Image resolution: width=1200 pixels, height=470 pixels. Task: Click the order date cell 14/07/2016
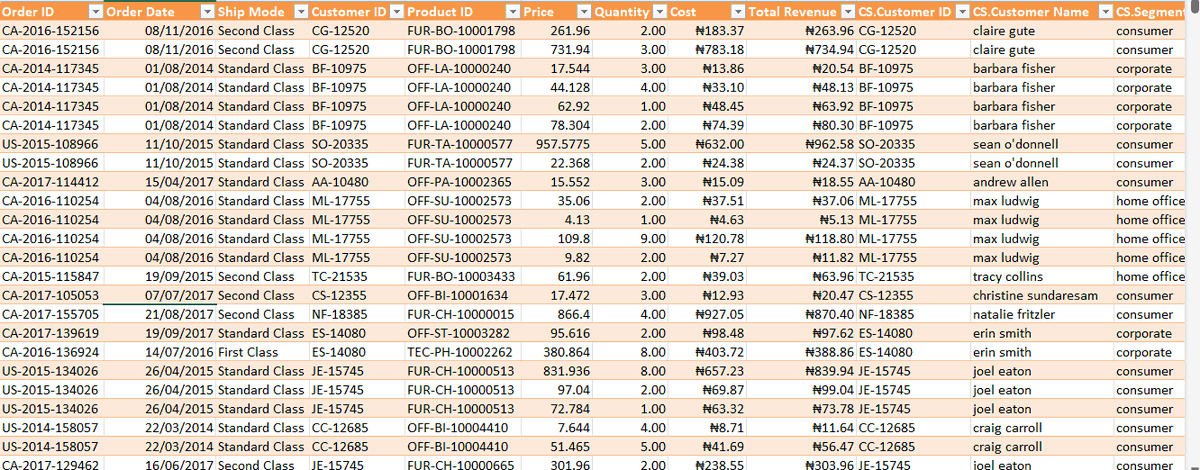coord(159,352)
